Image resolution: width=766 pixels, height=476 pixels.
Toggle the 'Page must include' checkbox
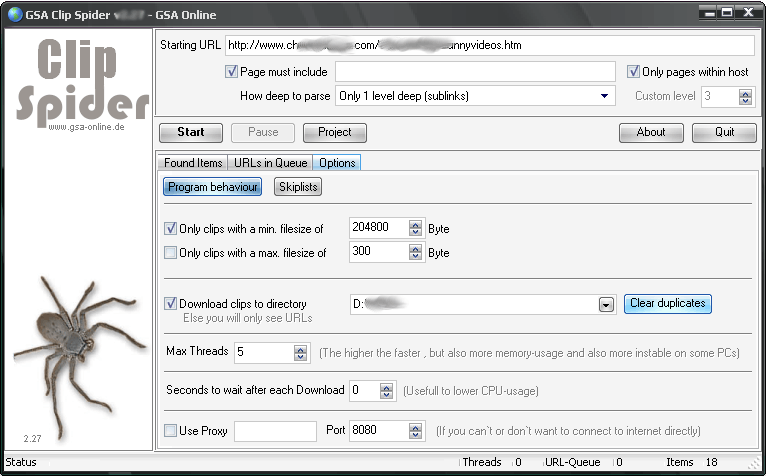(x=231, y=72)
